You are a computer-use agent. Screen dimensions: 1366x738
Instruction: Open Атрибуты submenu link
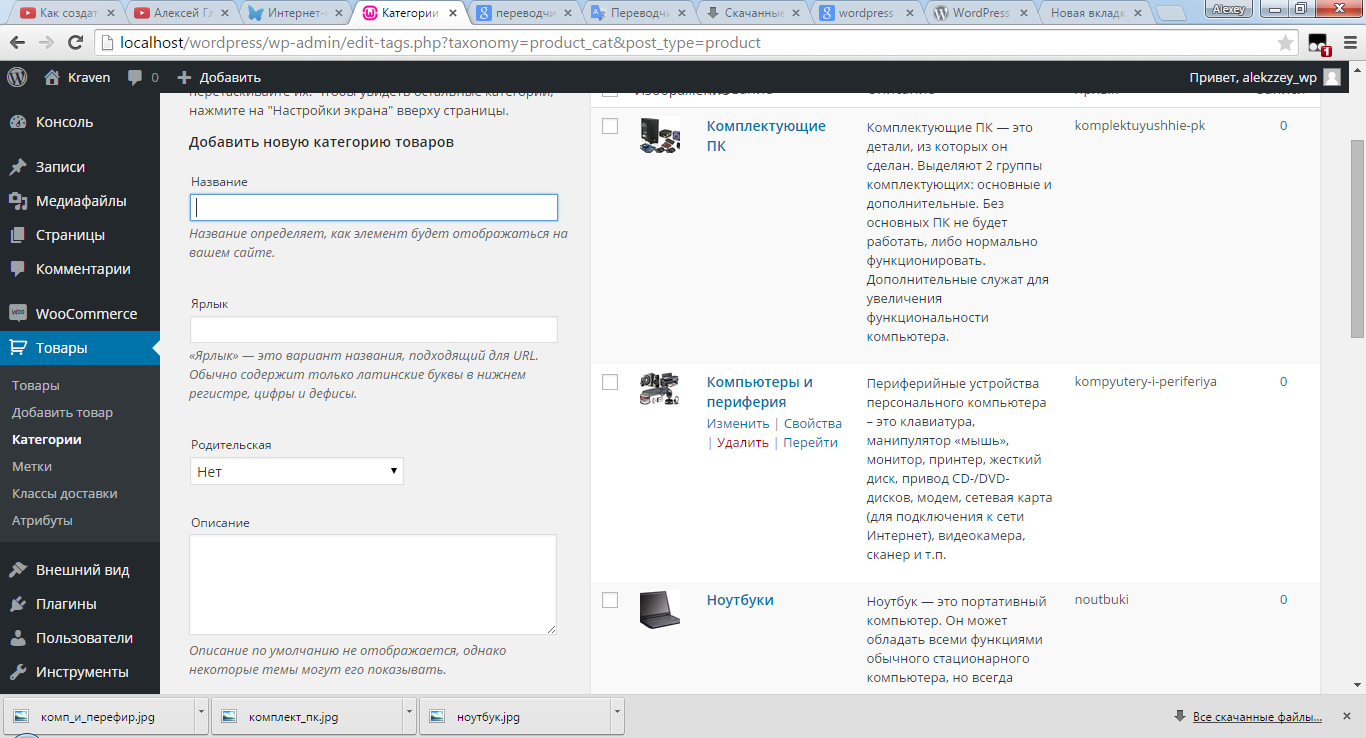[42, 521]
